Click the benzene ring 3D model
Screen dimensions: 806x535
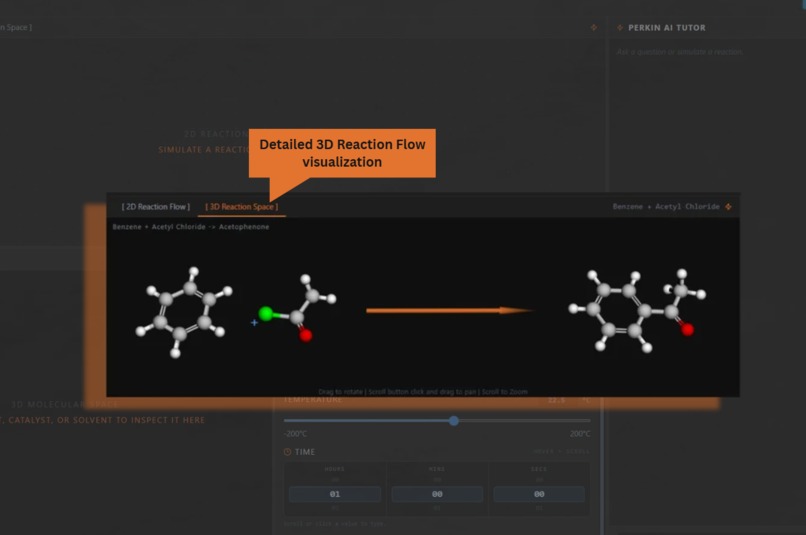click(184, 312)
